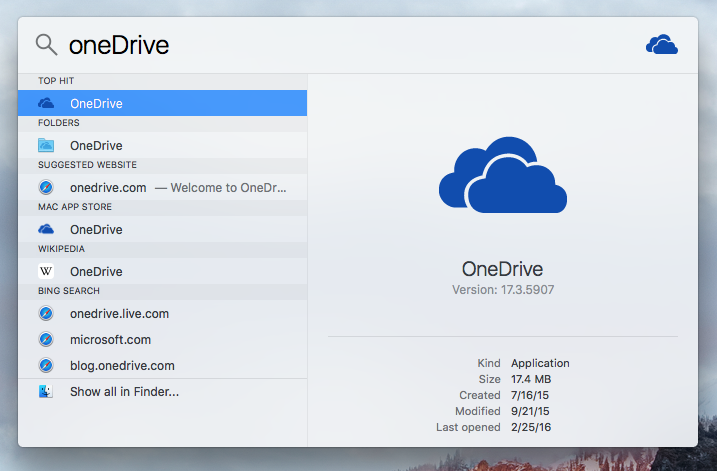The image size is (717, 471).
Task: Click the Size value 17.4 MB
Action: tap(531, 379)
